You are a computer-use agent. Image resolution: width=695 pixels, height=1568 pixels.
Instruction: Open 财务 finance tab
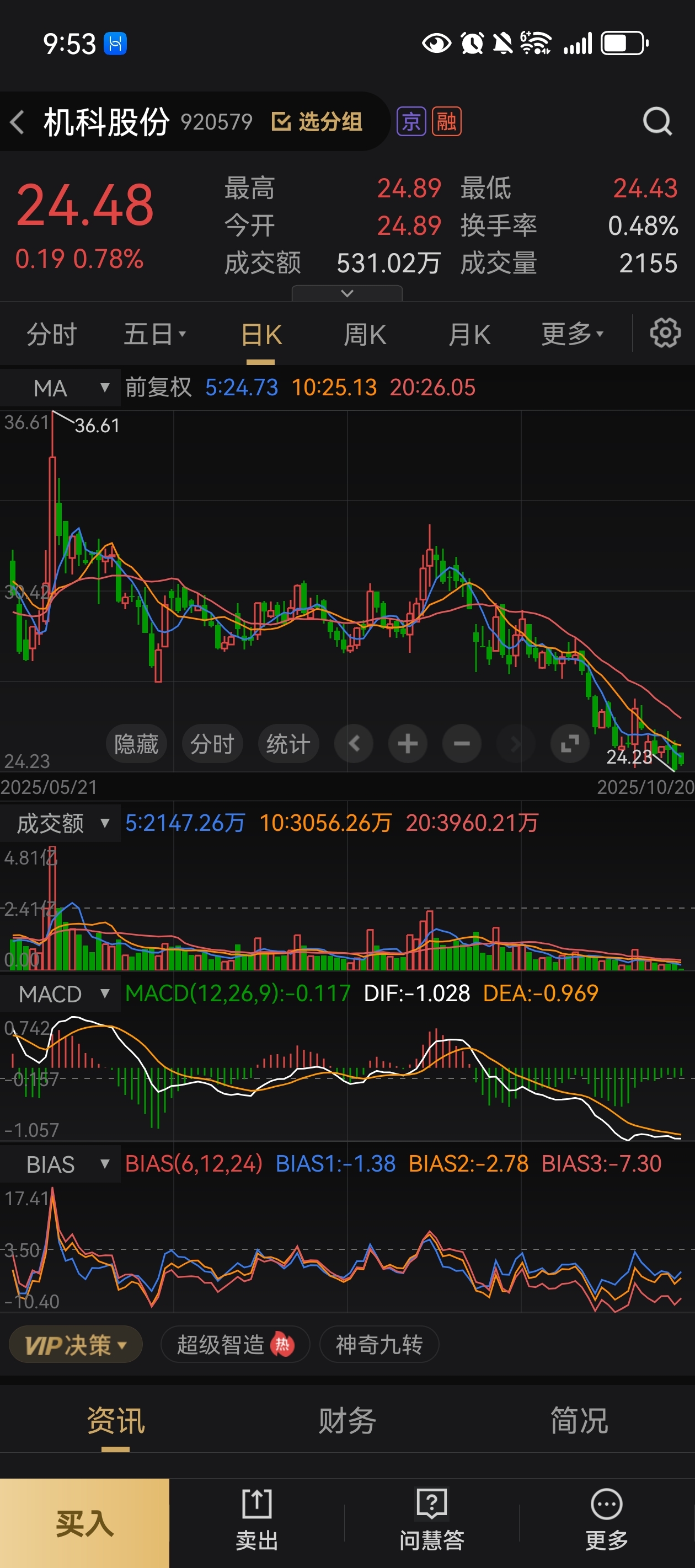347,1421
